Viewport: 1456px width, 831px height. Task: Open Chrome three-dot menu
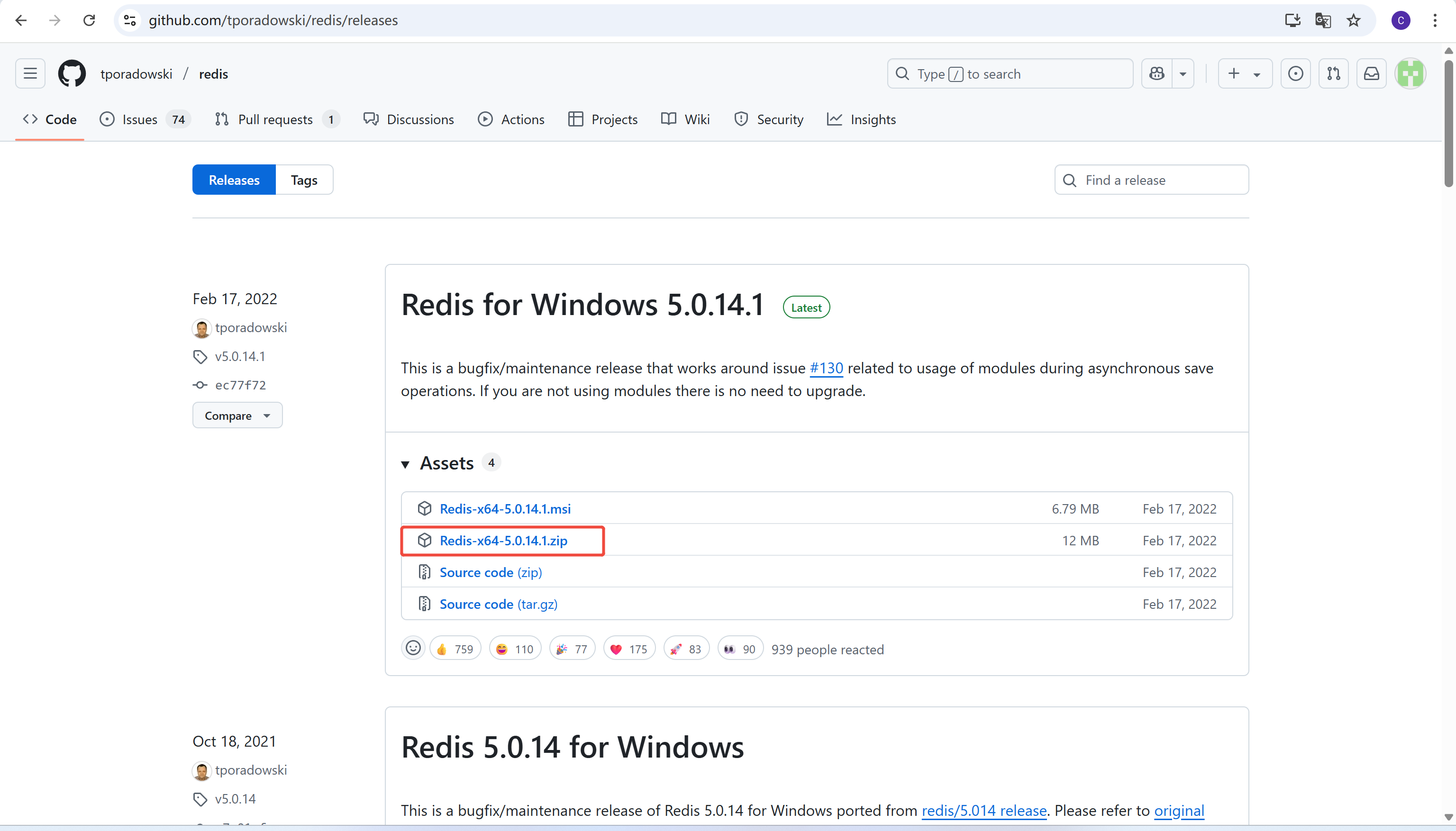point(1435,20)
